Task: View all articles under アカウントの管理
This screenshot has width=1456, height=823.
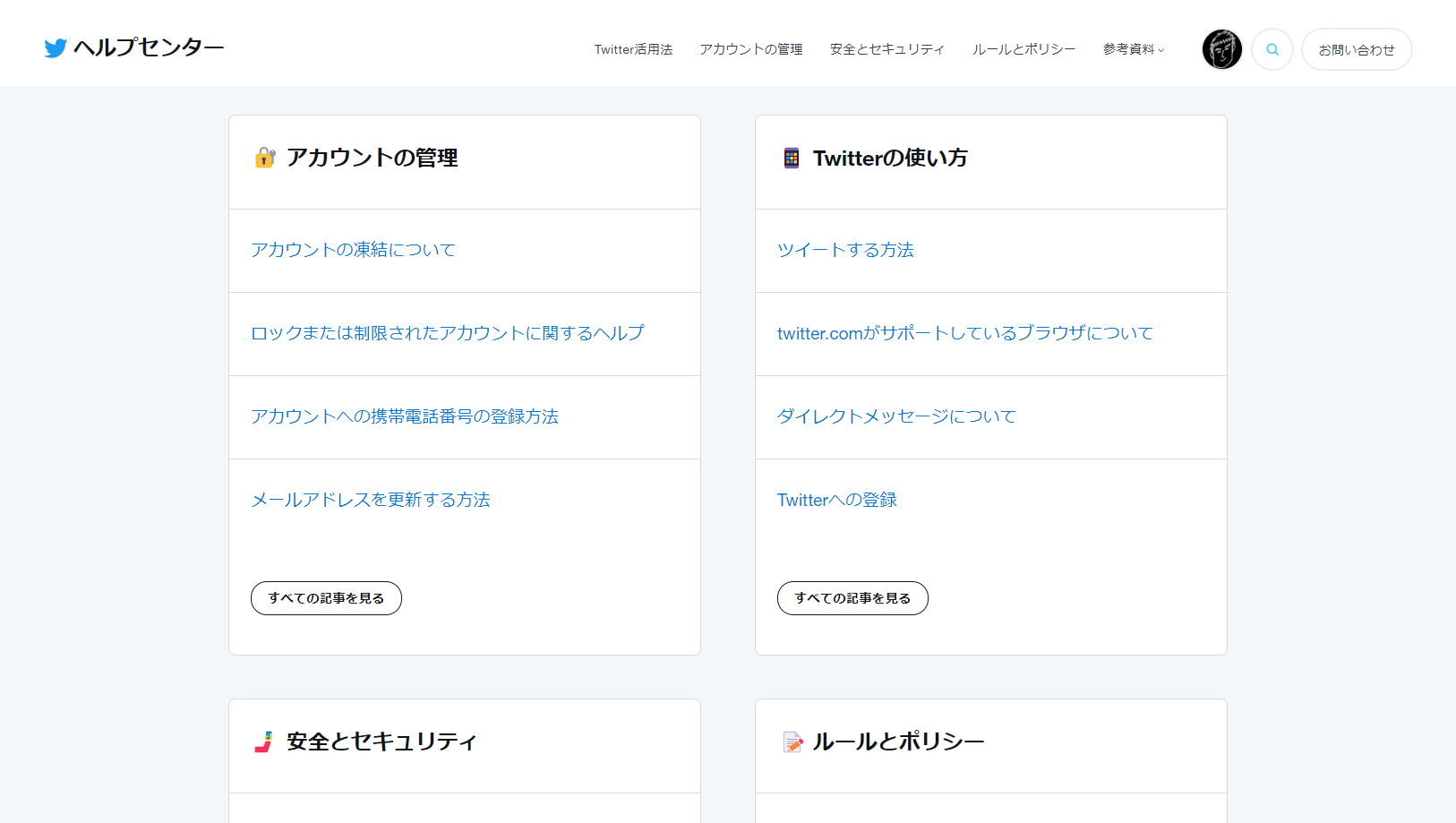Action: point(326,598)
